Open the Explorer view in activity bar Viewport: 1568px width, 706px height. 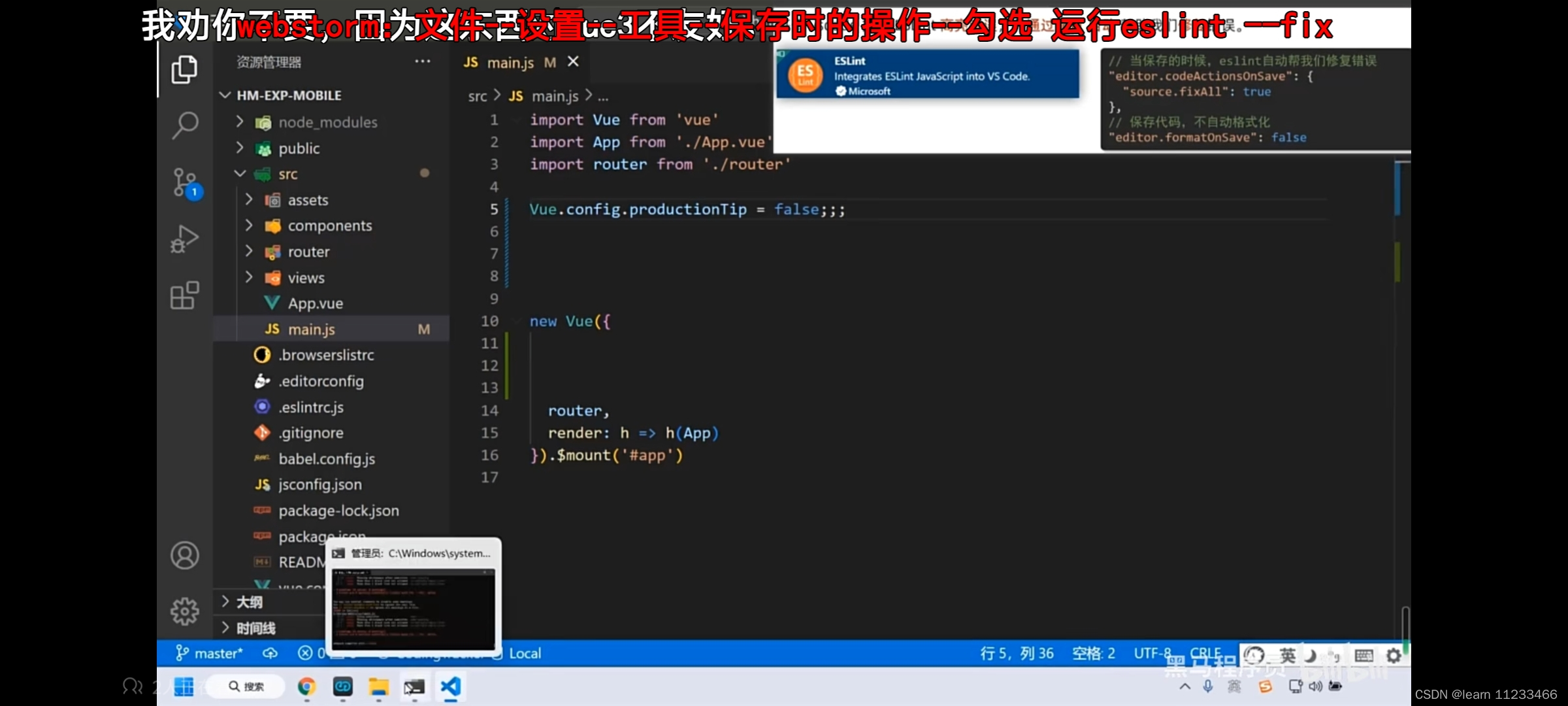coord(184,69)
